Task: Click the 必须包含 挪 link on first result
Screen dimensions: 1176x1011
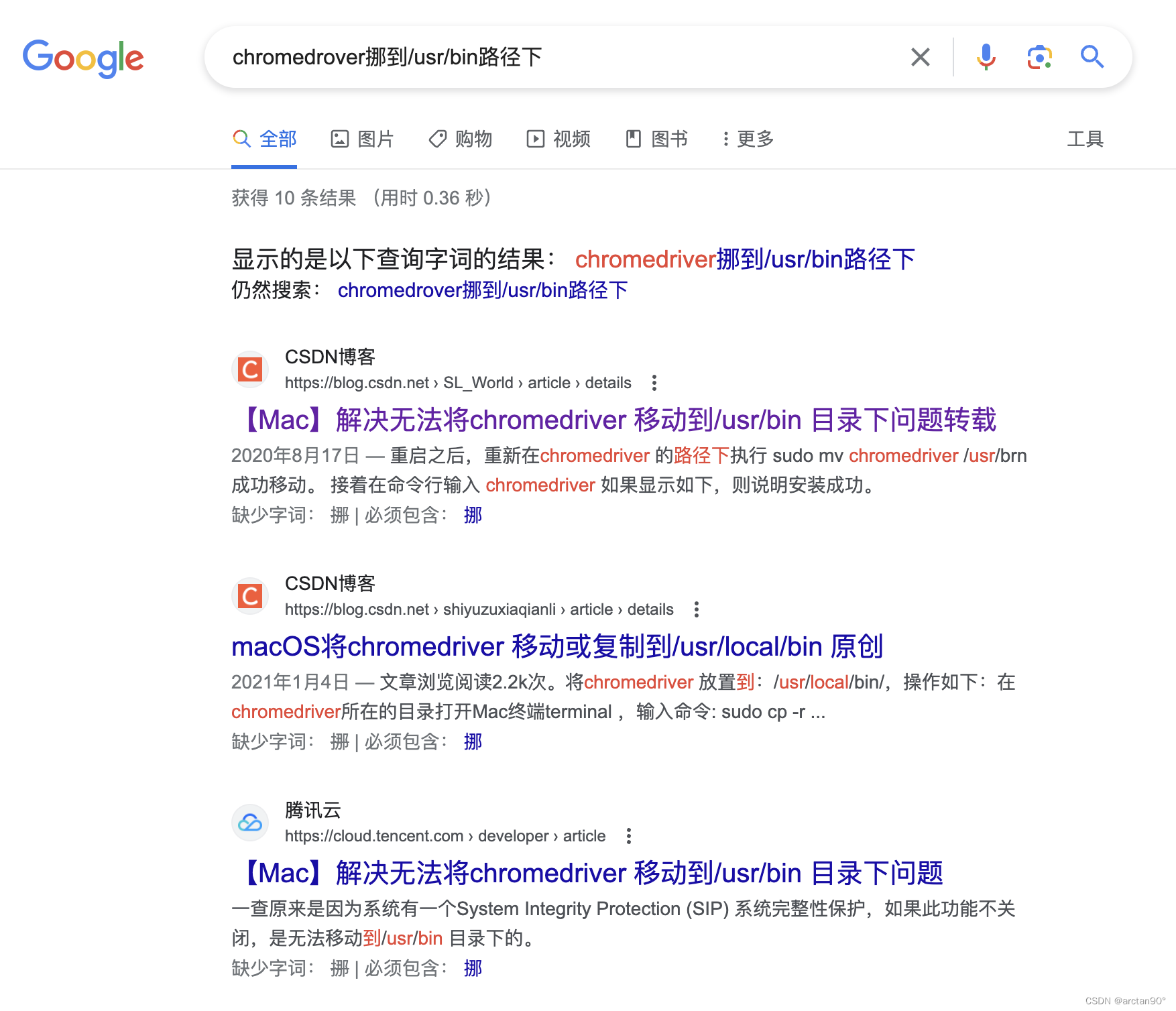Action: pyautogui.click(x=473, y=515)
